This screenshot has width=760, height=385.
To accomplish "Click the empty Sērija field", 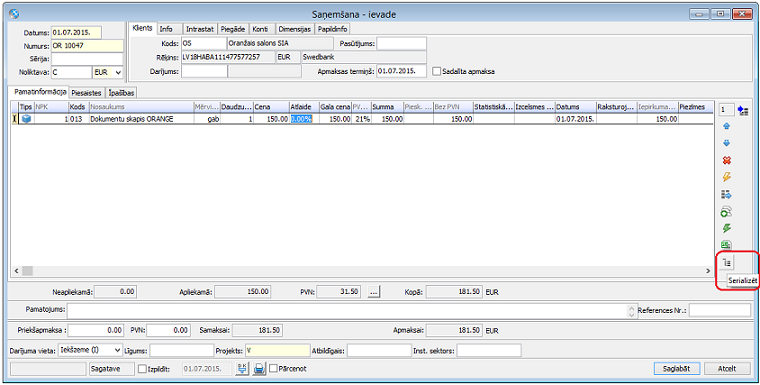I will point(87,59).
